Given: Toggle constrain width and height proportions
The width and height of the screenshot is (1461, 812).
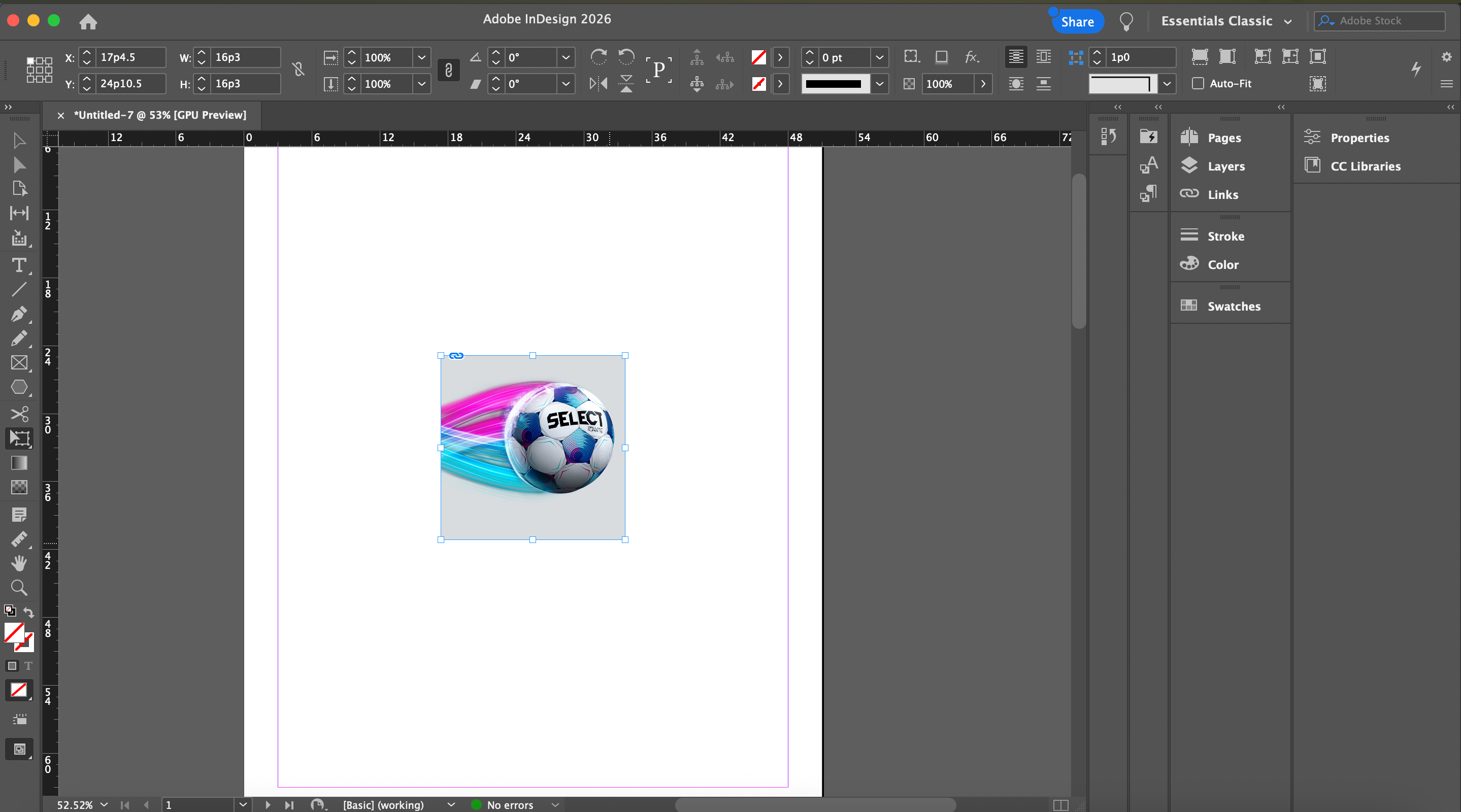Looking at the screenshot, I should pyautogui.click(x=298, y=70).
